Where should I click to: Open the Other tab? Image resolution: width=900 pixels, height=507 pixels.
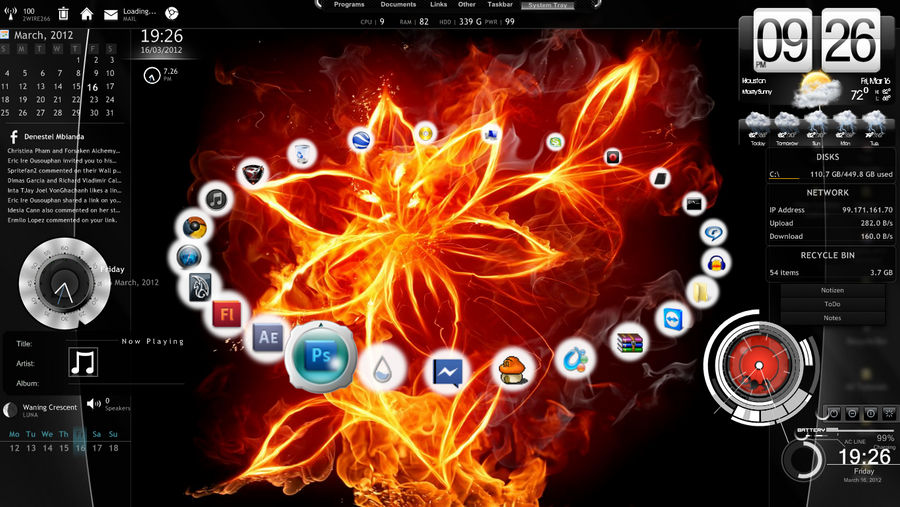pyautogui.click(x=467, y=4)
